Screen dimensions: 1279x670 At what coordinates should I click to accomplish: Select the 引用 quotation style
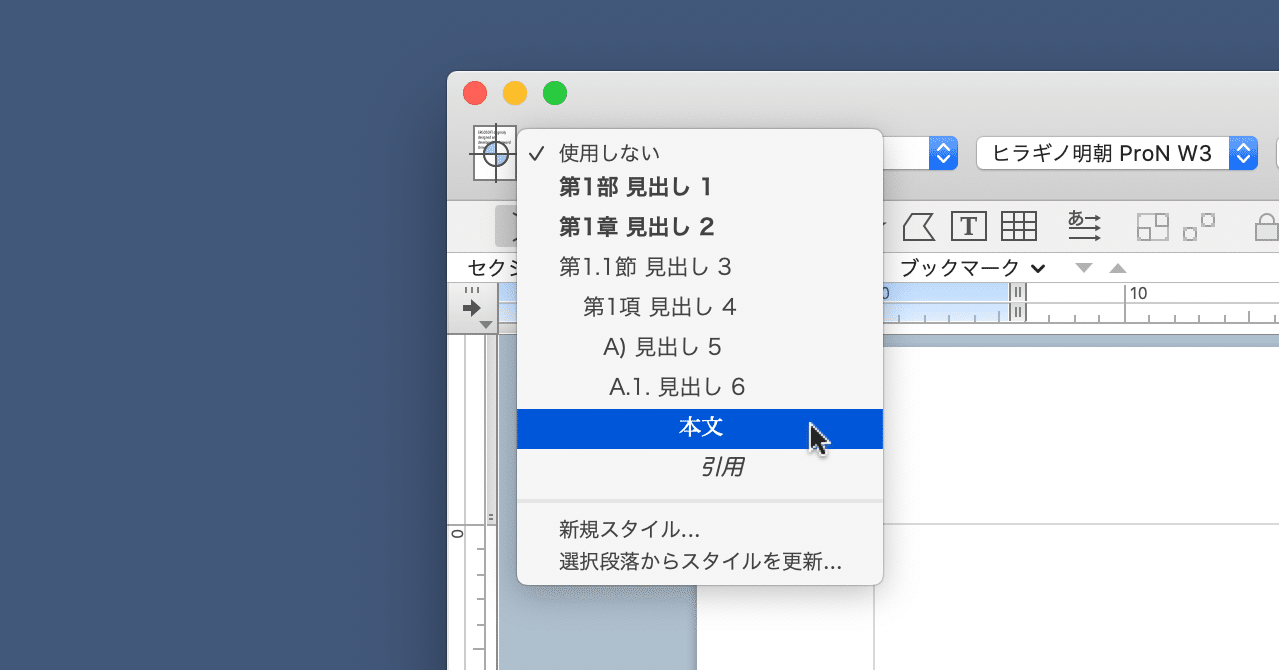point(700,467)
